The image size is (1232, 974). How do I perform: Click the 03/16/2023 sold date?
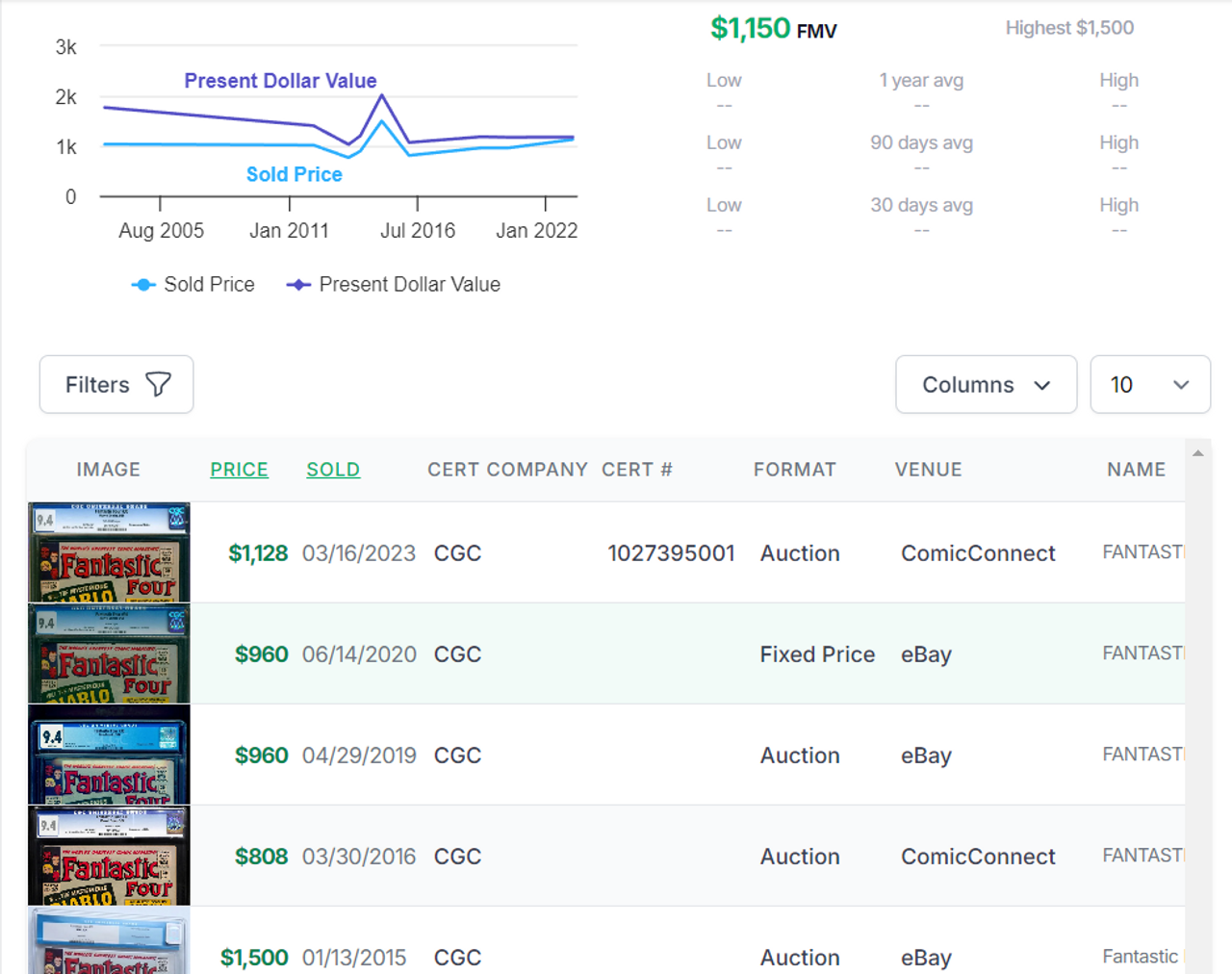tap(359, 553)
